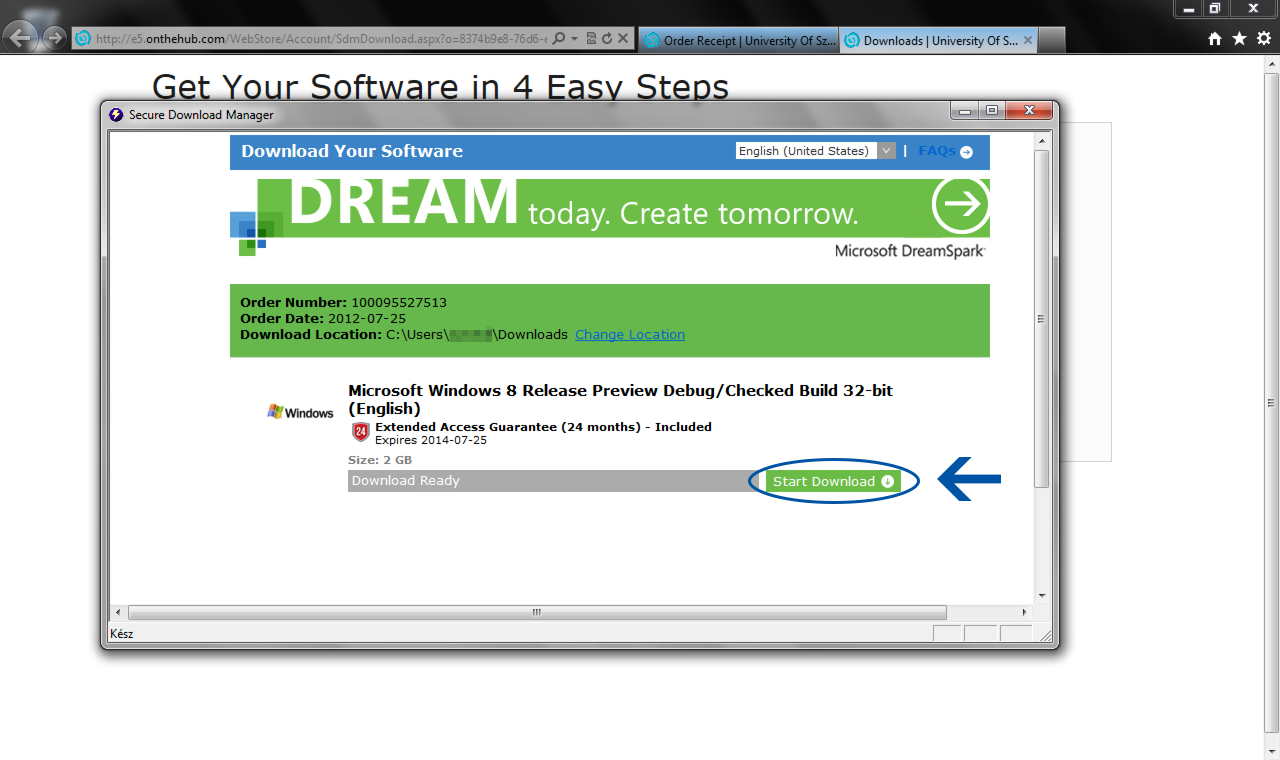1280x760 pixels.
Task: Click the Download Your Software header text
Action: (352, 151)
